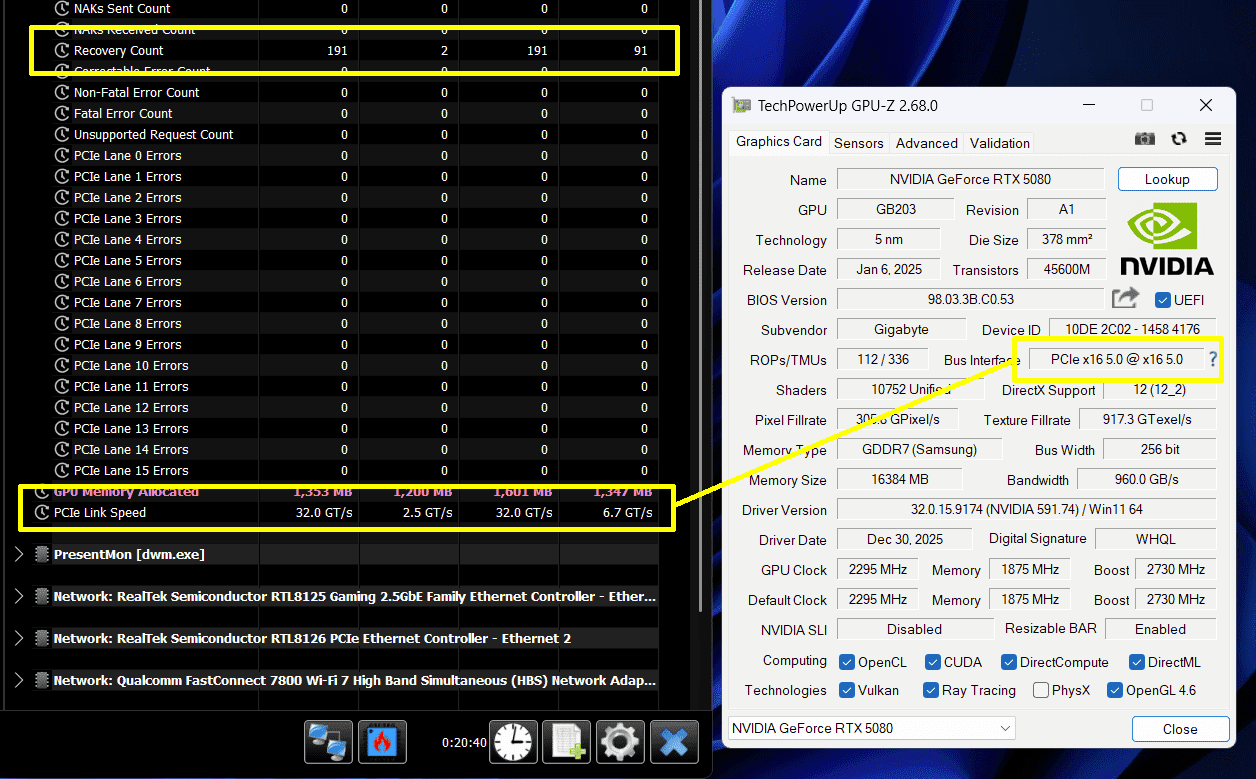The width and height of the screenshot is (1256, 779).
Task: Click the Boost clock 2730 MHz in GPU Clock row
Action: (1176, 569)
